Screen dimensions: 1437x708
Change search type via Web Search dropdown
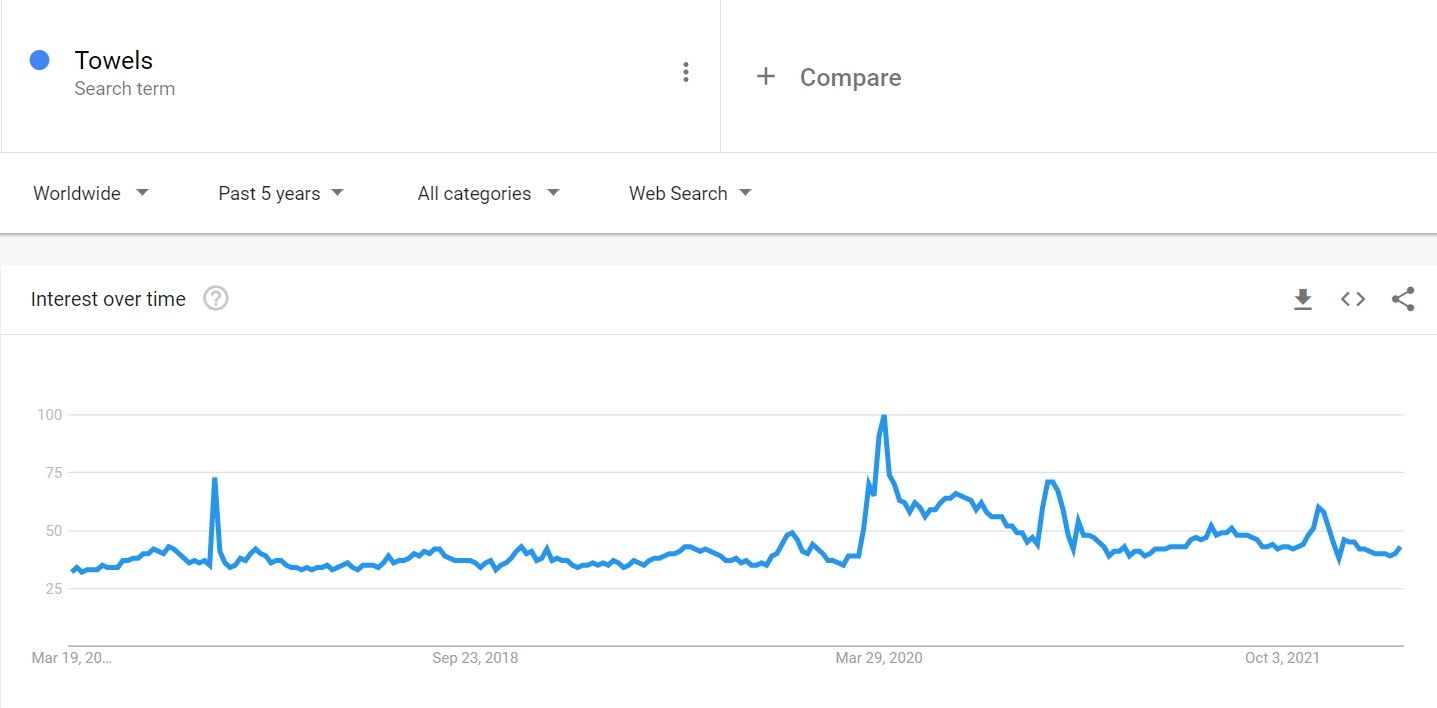[689, 193]
